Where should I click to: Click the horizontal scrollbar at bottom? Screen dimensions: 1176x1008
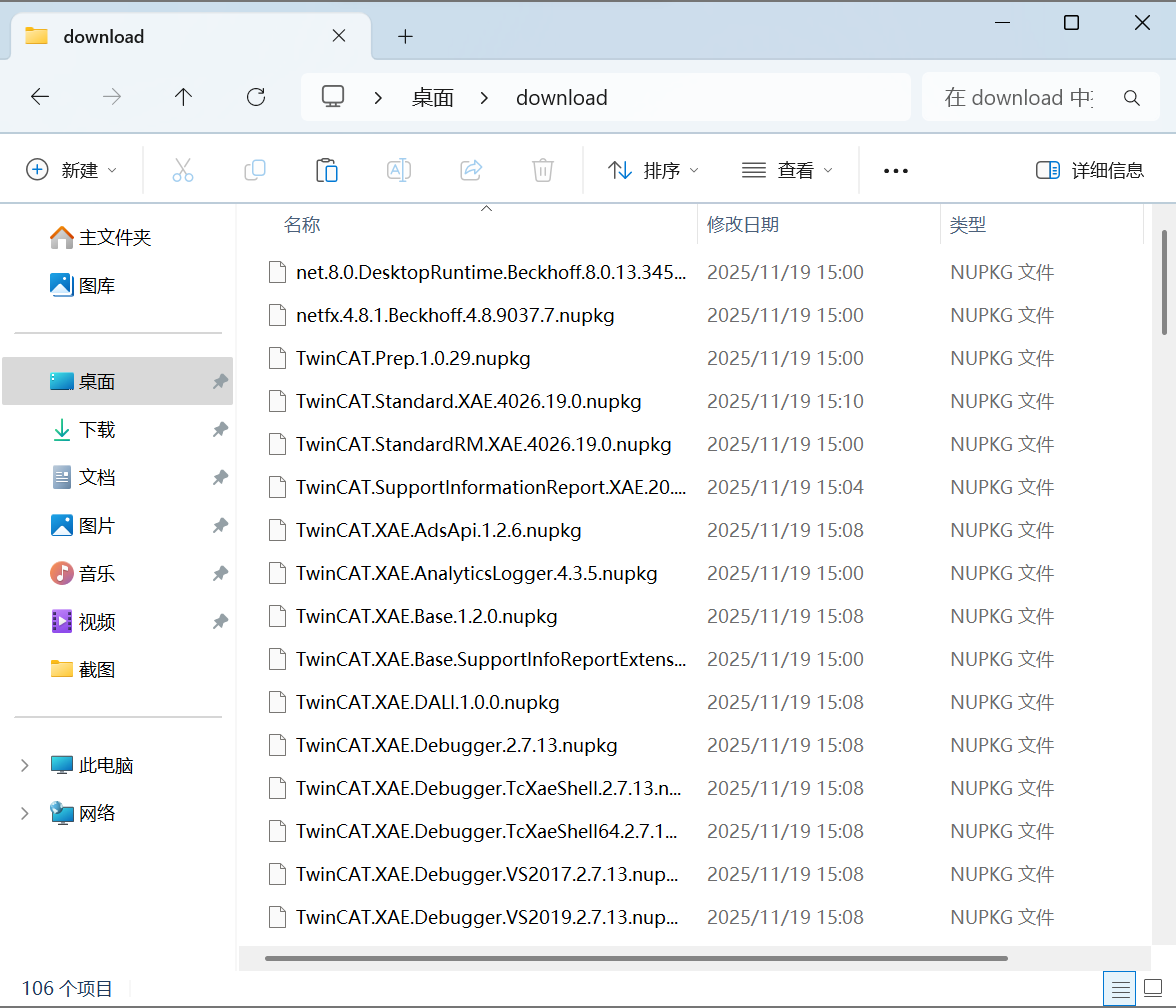[636, 958]
